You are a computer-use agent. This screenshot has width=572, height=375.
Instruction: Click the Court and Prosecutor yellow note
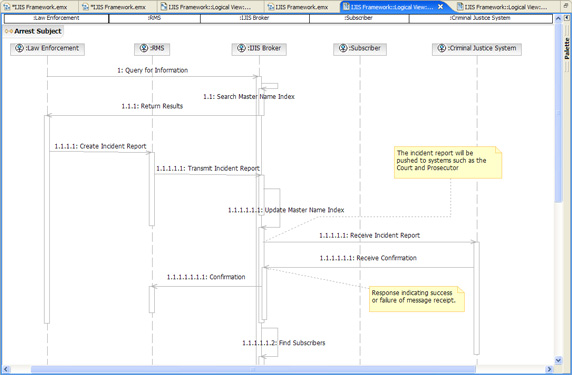point(448,162)
